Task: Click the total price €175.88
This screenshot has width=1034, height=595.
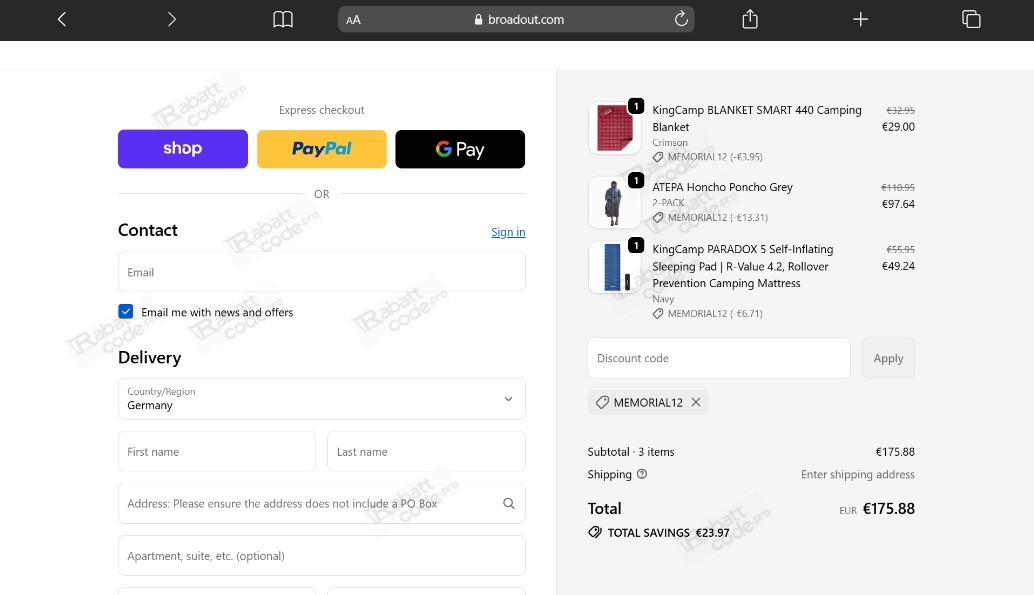Action: 888,509
